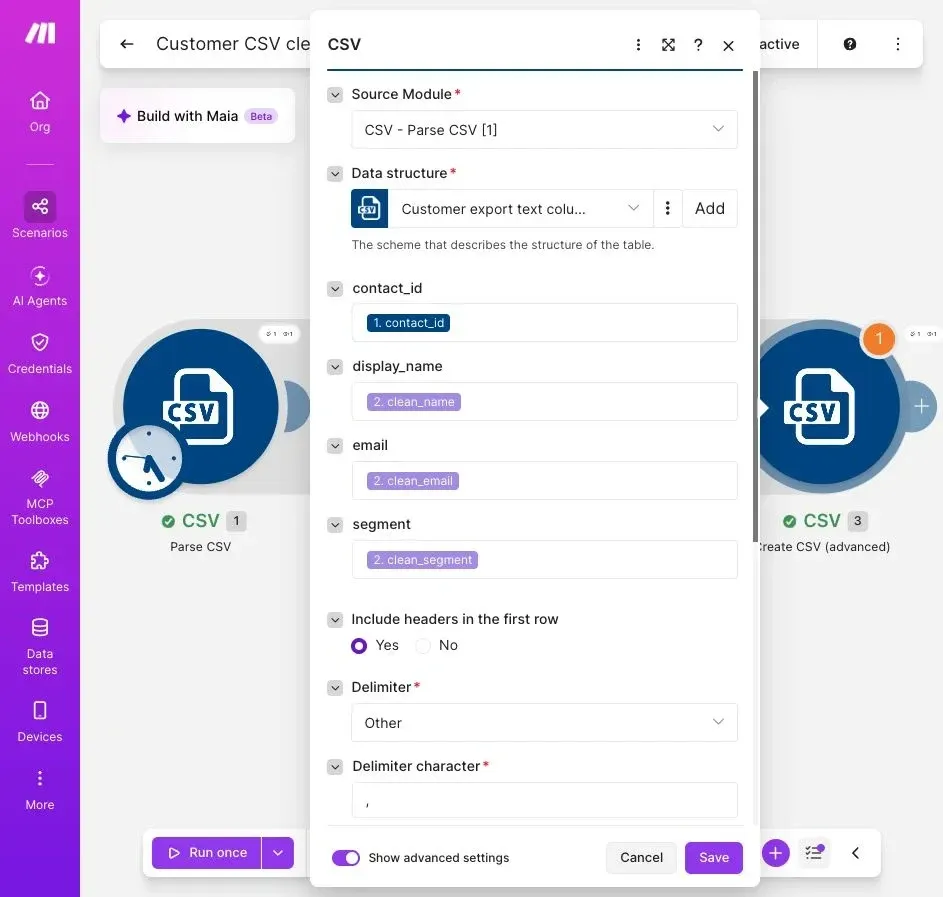Open the scenario kebab menu in top bar

(x=897, y=44)
